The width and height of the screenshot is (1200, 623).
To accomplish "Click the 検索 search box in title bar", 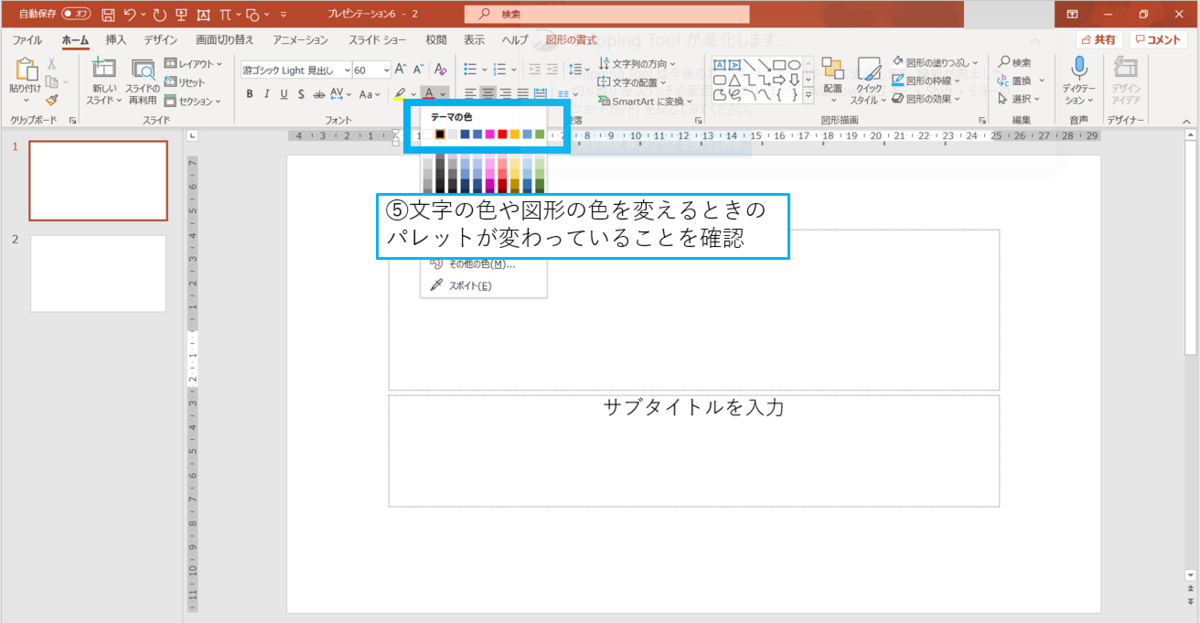I will click(x=608, y=15).
